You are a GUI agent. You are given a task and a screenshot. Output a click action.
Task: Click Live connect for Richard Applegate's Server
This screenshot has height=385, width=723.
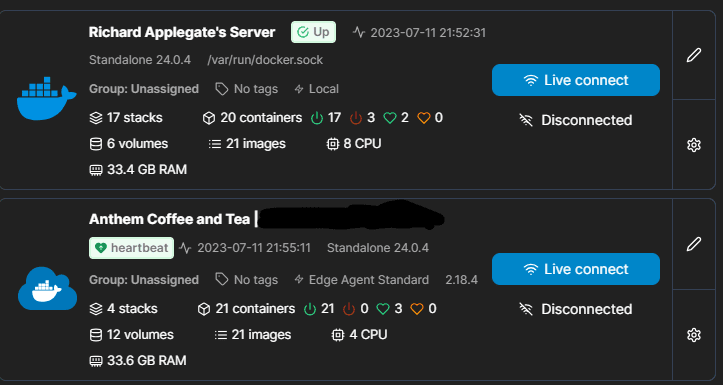[x=575, y=80]
